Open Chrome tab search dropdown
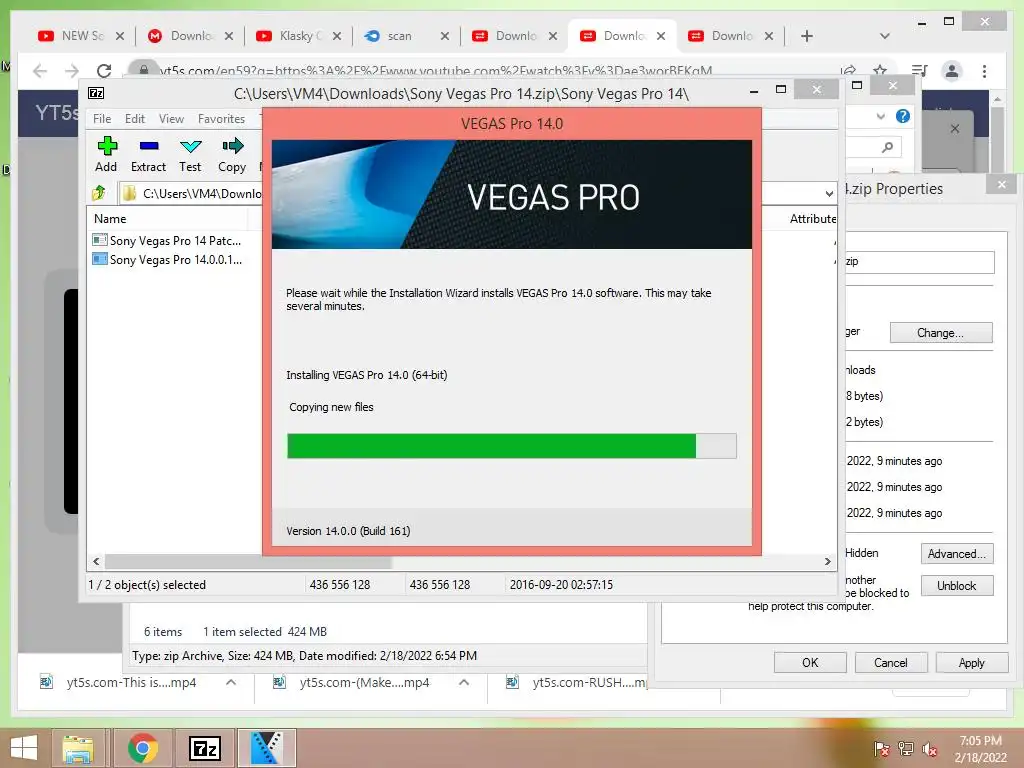 (884, 36)
